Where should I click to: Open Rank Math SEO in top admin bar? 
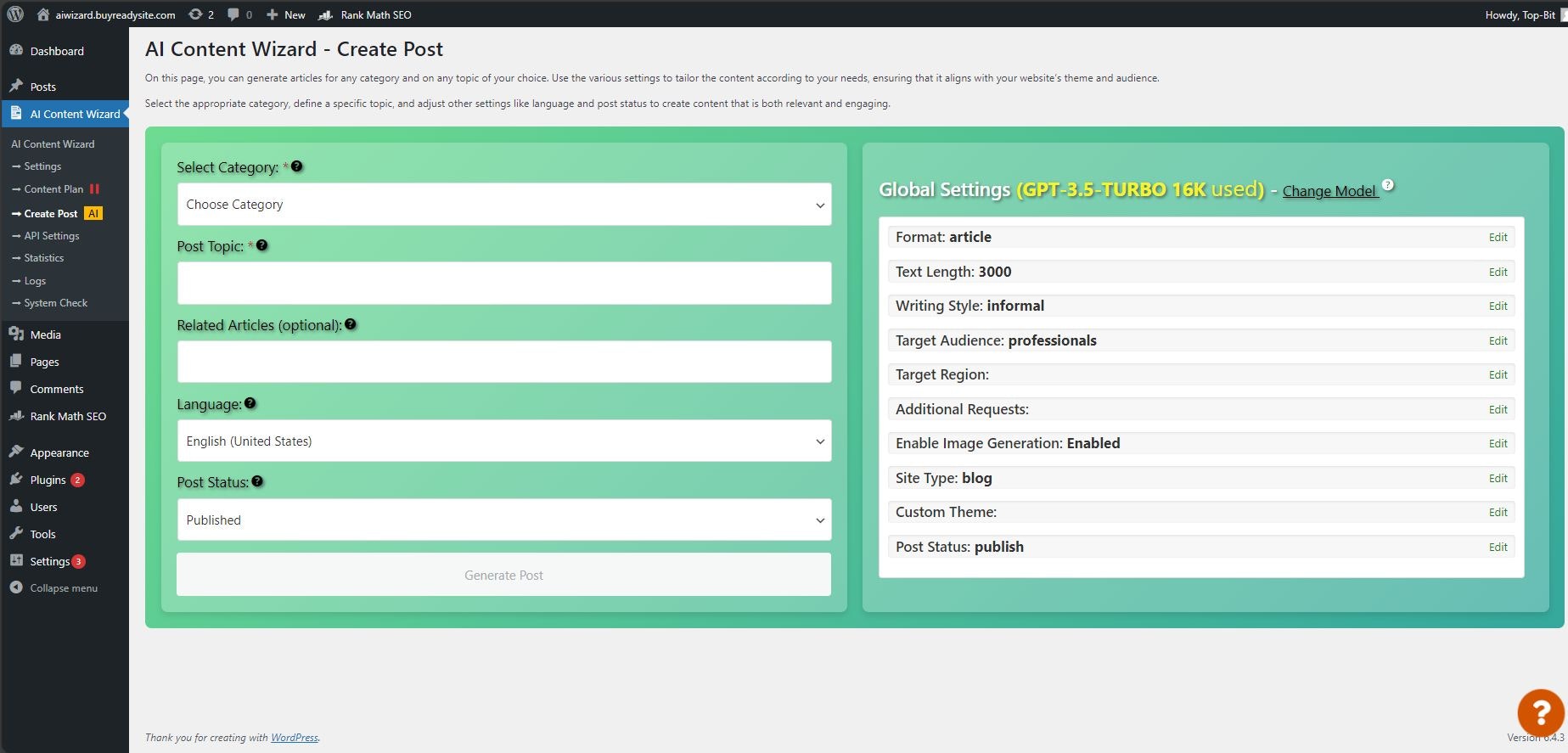pos(365,14)
